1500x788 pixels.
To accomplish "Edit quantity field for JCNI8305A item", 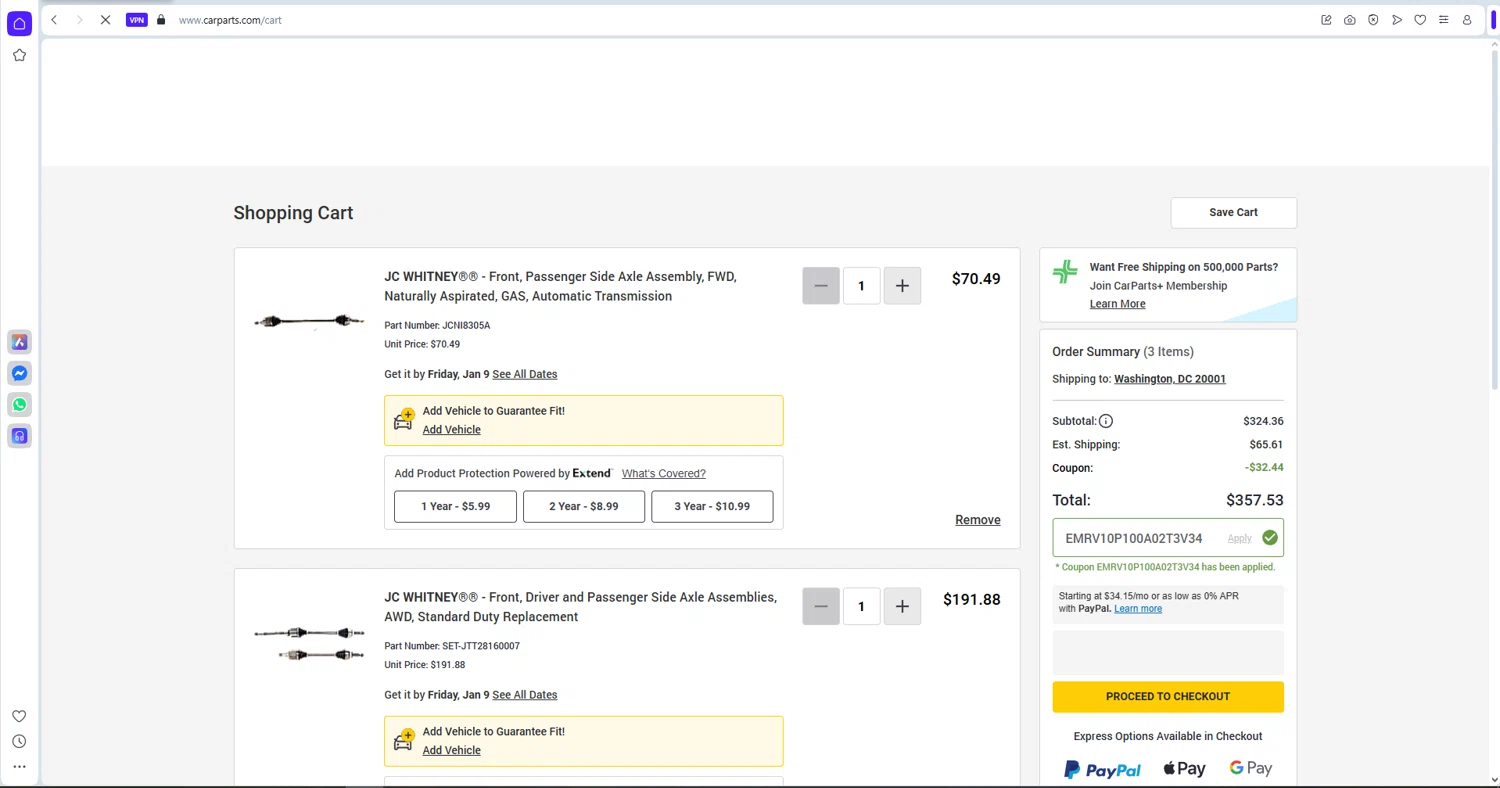I will click(x=861, y=286).
